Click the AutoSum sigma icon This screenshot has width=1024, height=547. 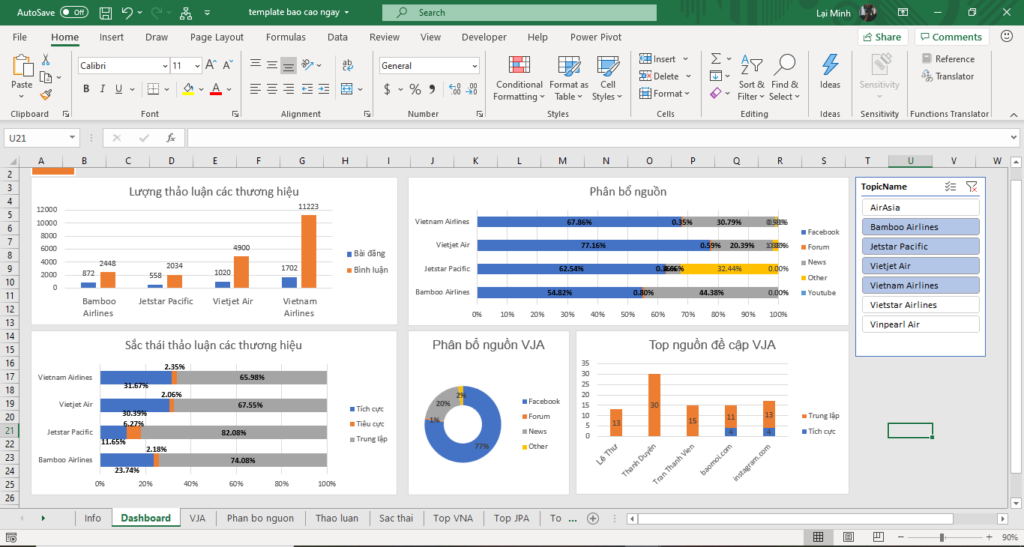click(x=716, y=59)
